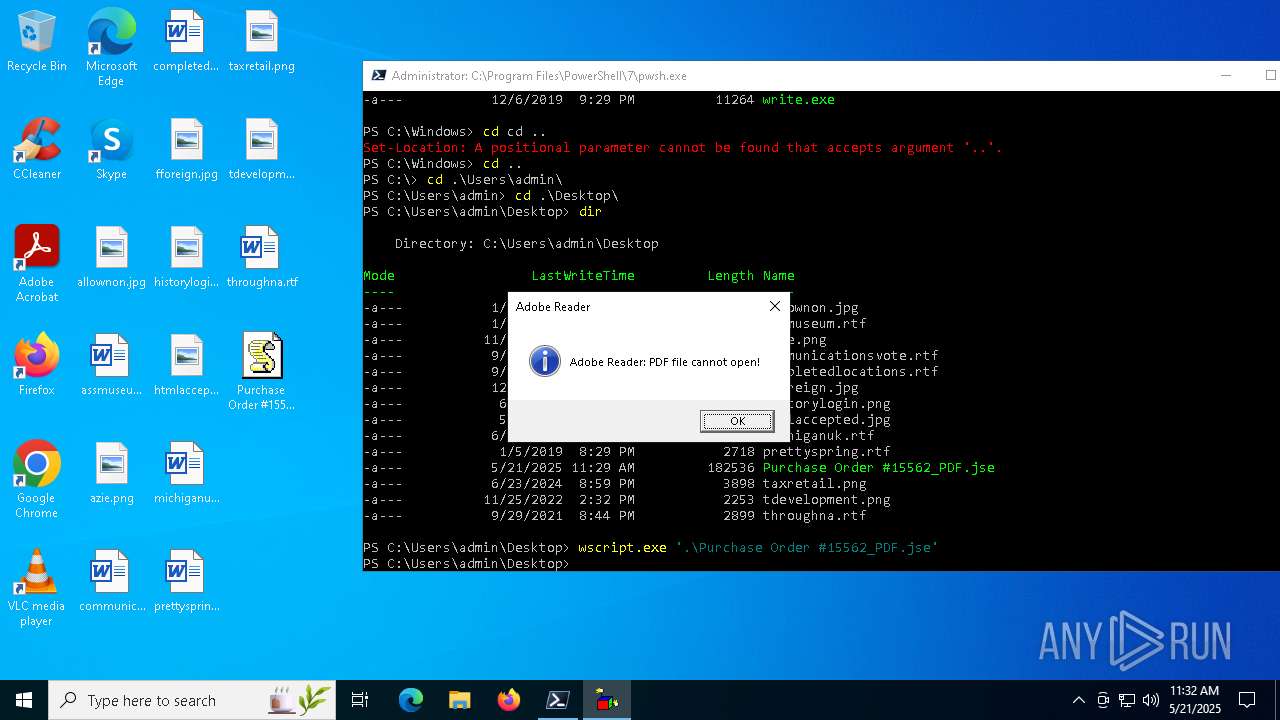
Task: Open Adobe Acrobat desktop shortcut
Action: (x=37, y=264)
